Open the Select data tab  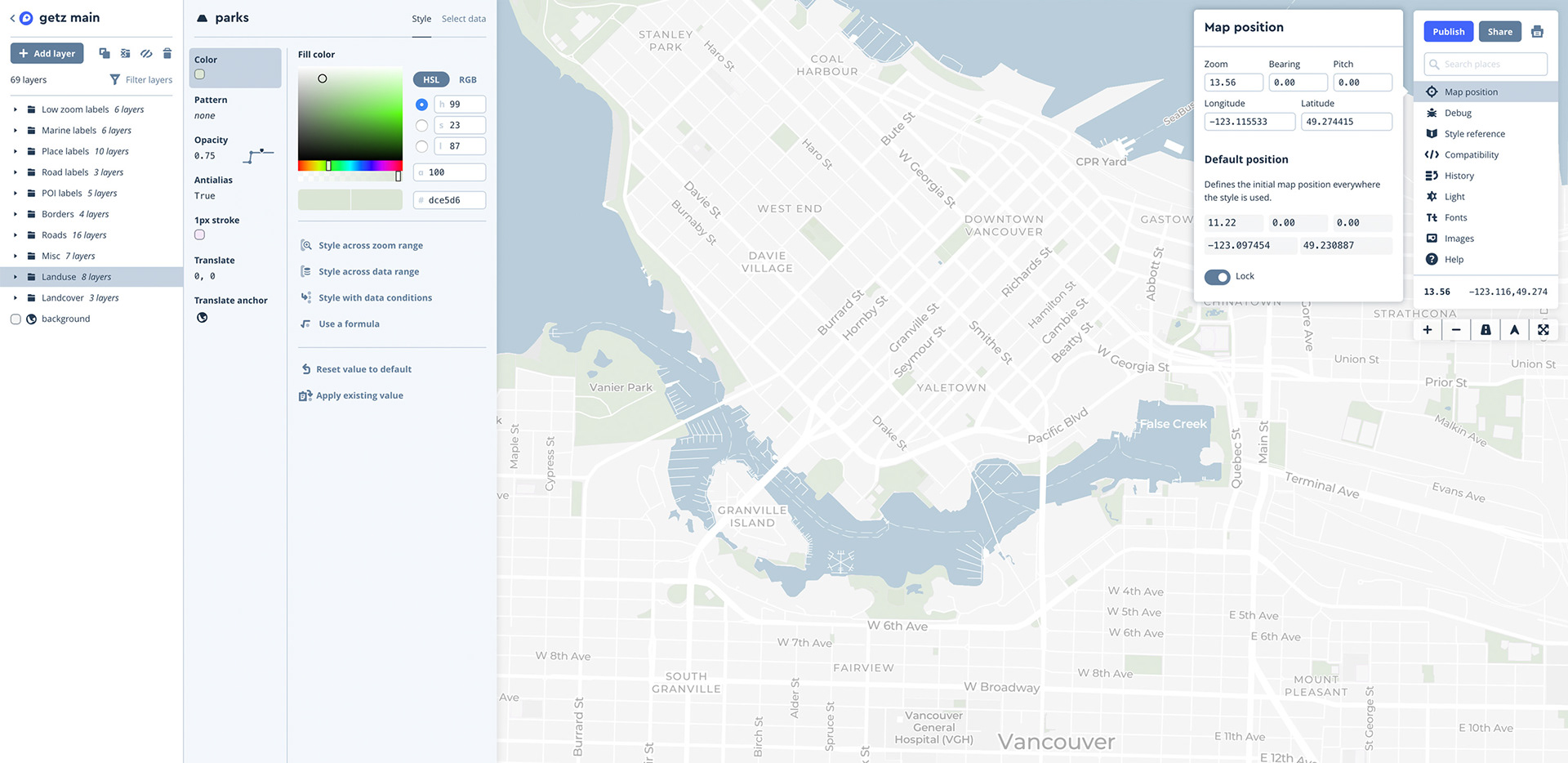tap(464, 19)
